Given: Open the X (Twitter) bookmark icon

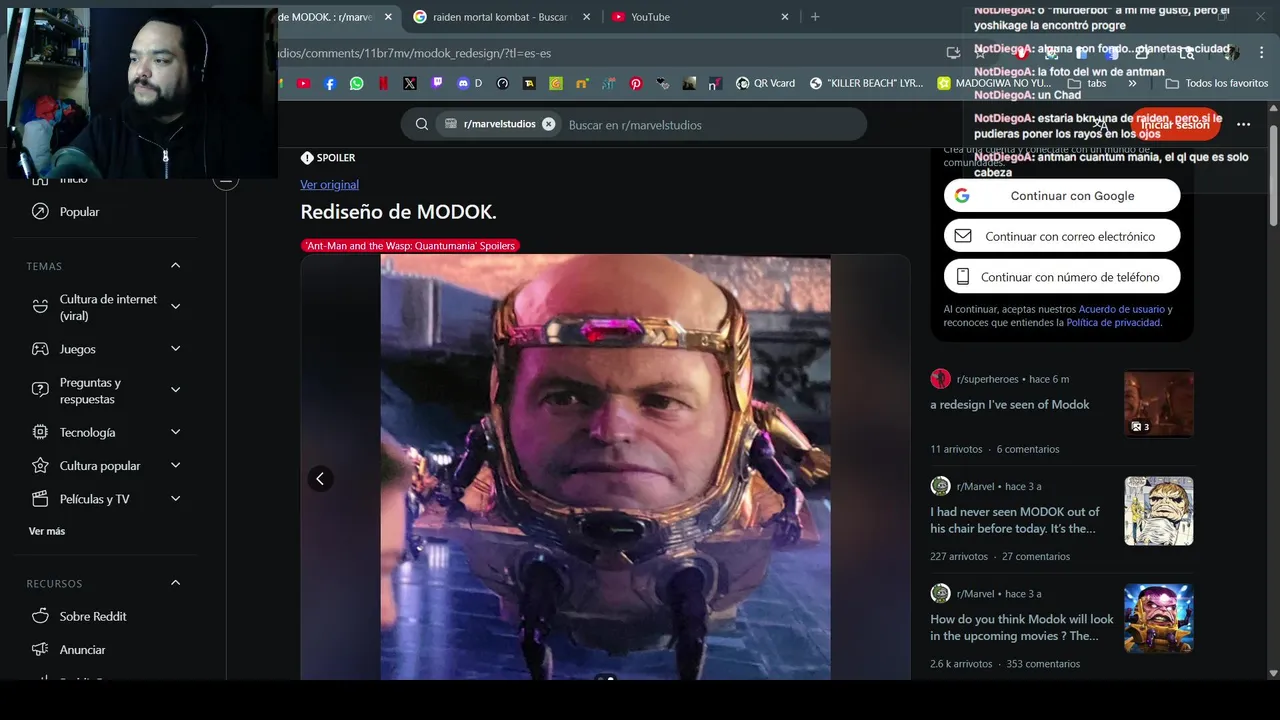Looking at the screenshot, I should pyautogui.click(x=410, y=84).
